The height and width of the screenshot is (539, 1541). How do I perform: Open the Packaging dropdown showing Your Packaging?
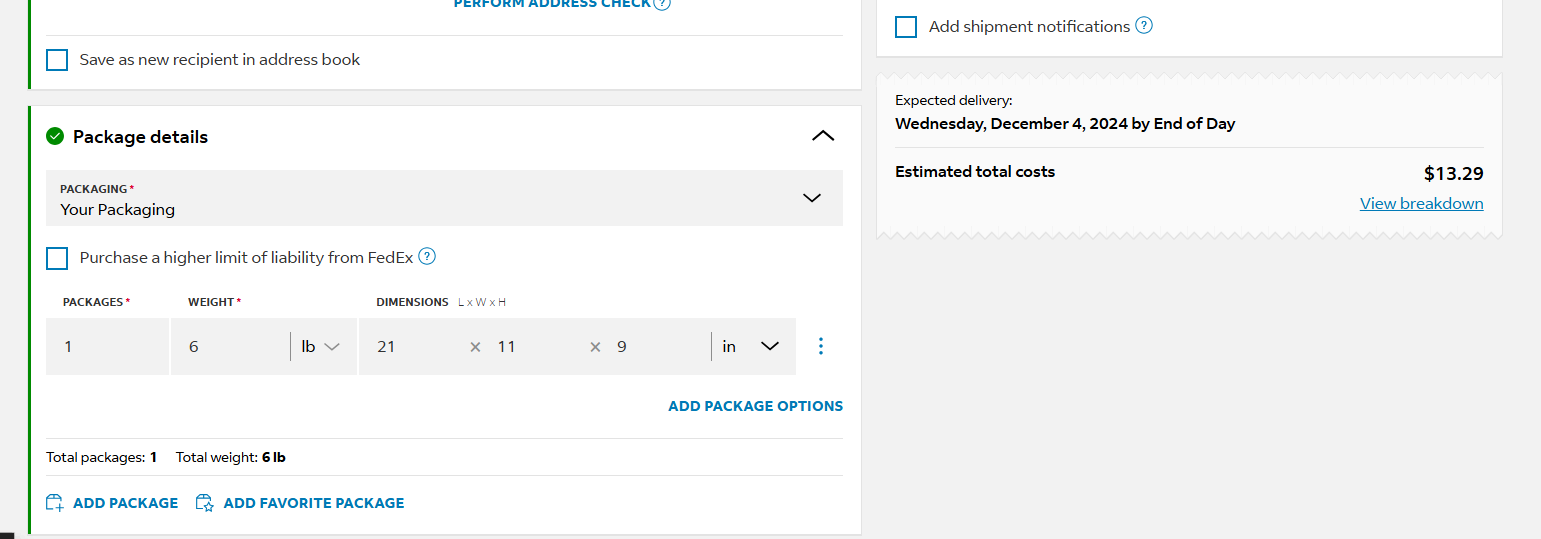[x=444, y=198]
